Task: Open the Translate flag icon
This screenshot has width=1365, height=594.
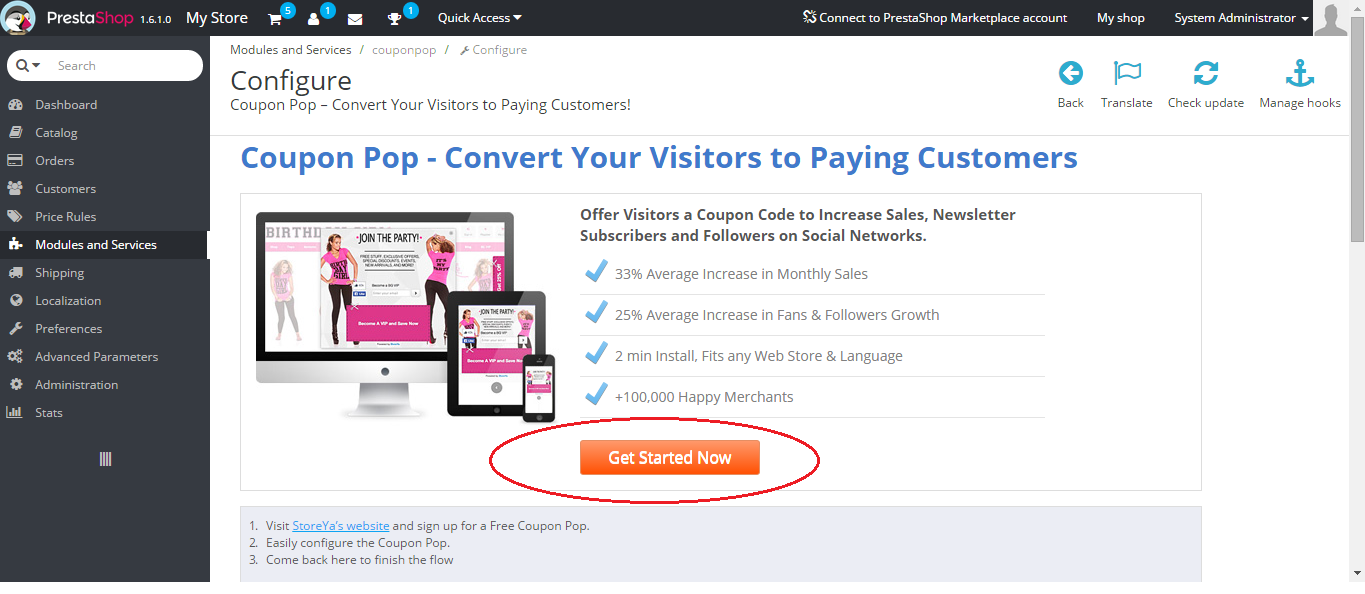Action: point(1127,73)
